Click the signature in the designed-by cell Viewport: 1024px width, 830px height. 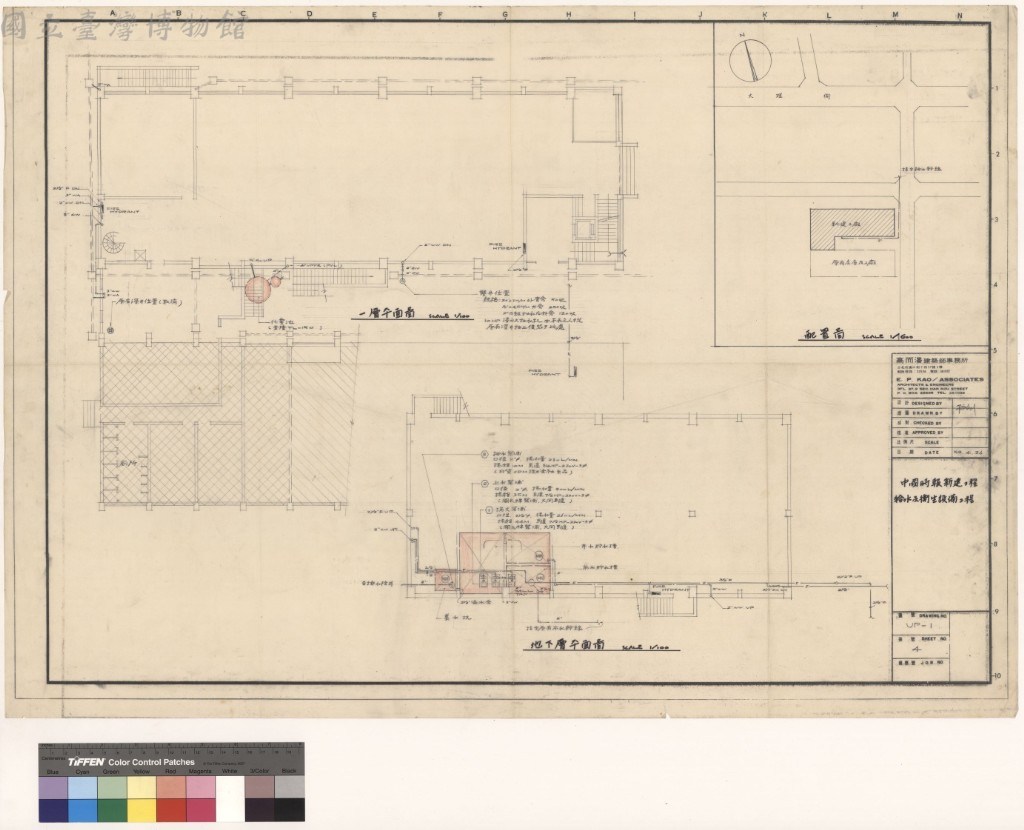[968, 409]
